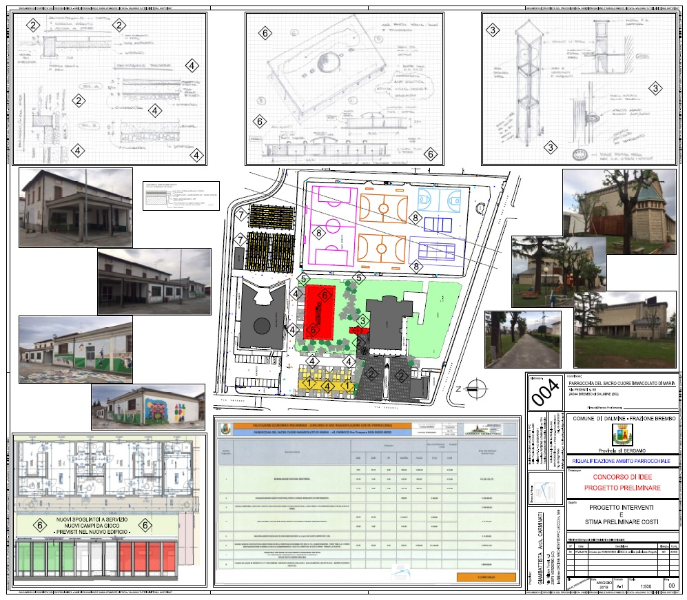Select the upper blue volleyball court
Image resolution: width=687 pixels, height=600 pixels.
coord(438,225)
